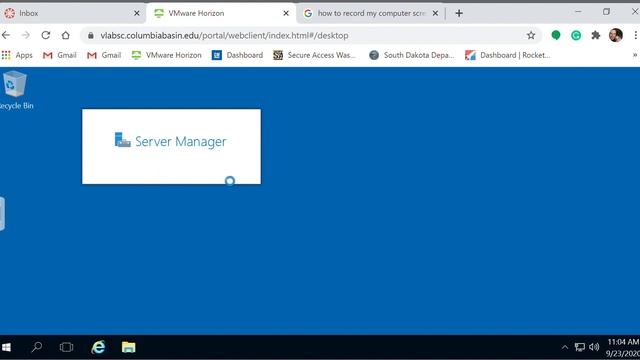
Task: Close the VMware Horizon tab
Action: pos(286,13)
